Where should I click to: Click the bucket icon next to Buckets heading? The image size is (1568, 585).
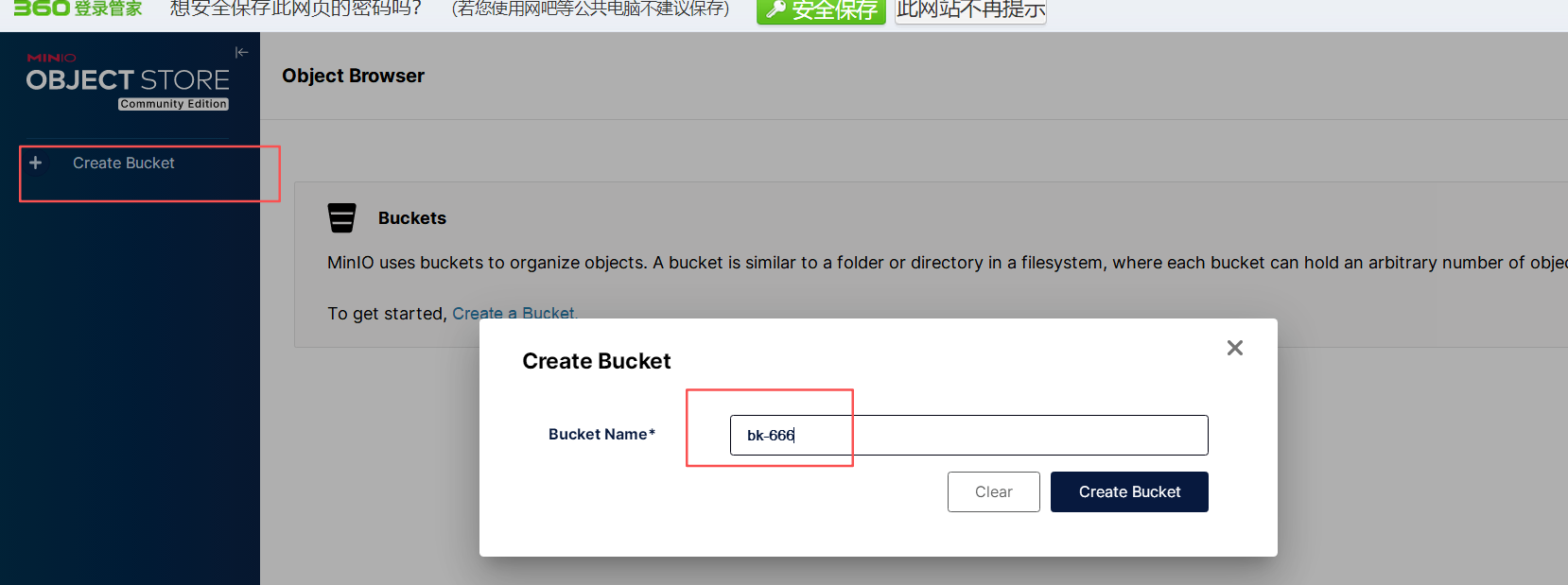pos(341,217)
